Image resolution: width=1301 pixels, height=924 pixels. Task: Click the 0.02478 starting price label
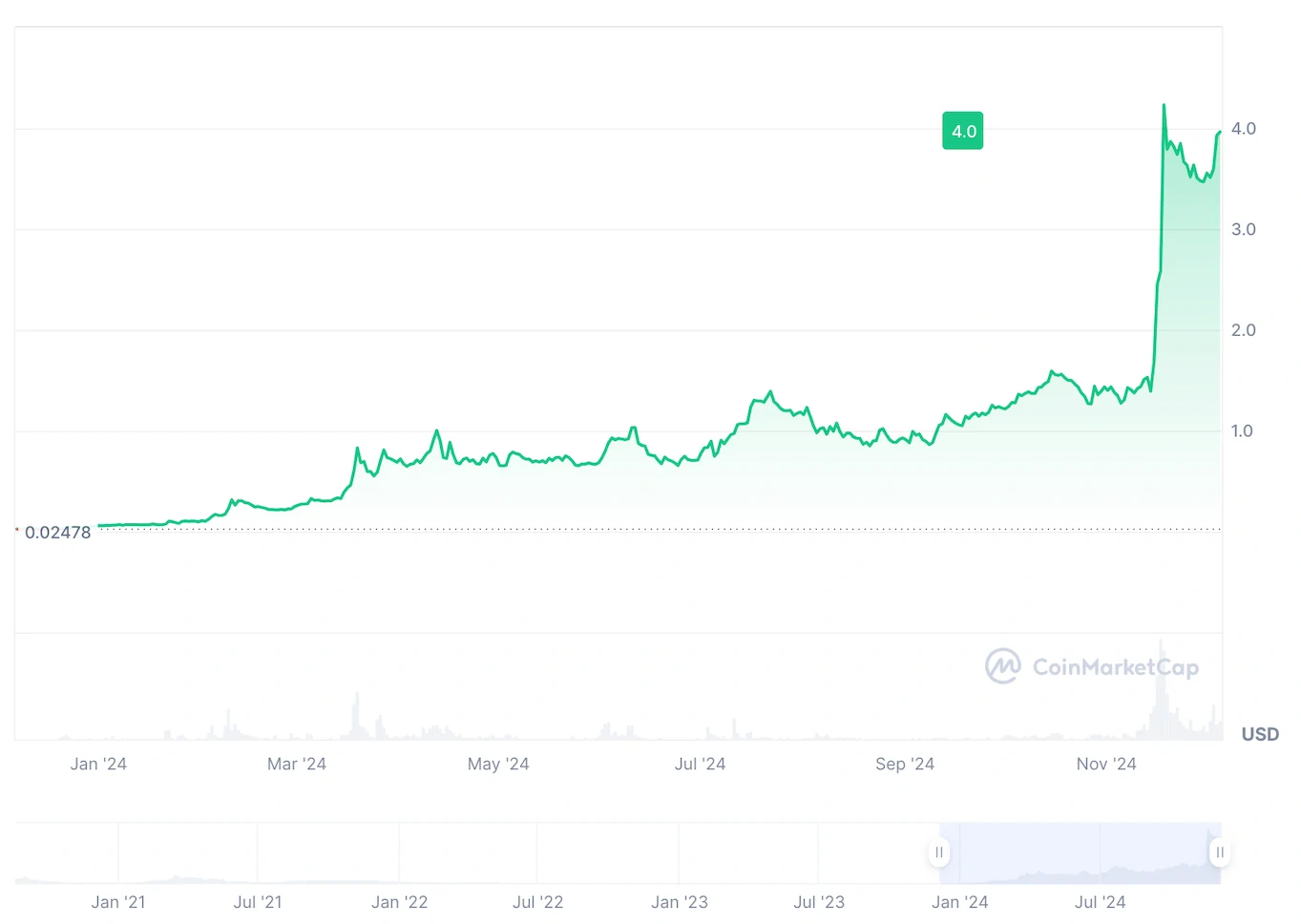57,533
